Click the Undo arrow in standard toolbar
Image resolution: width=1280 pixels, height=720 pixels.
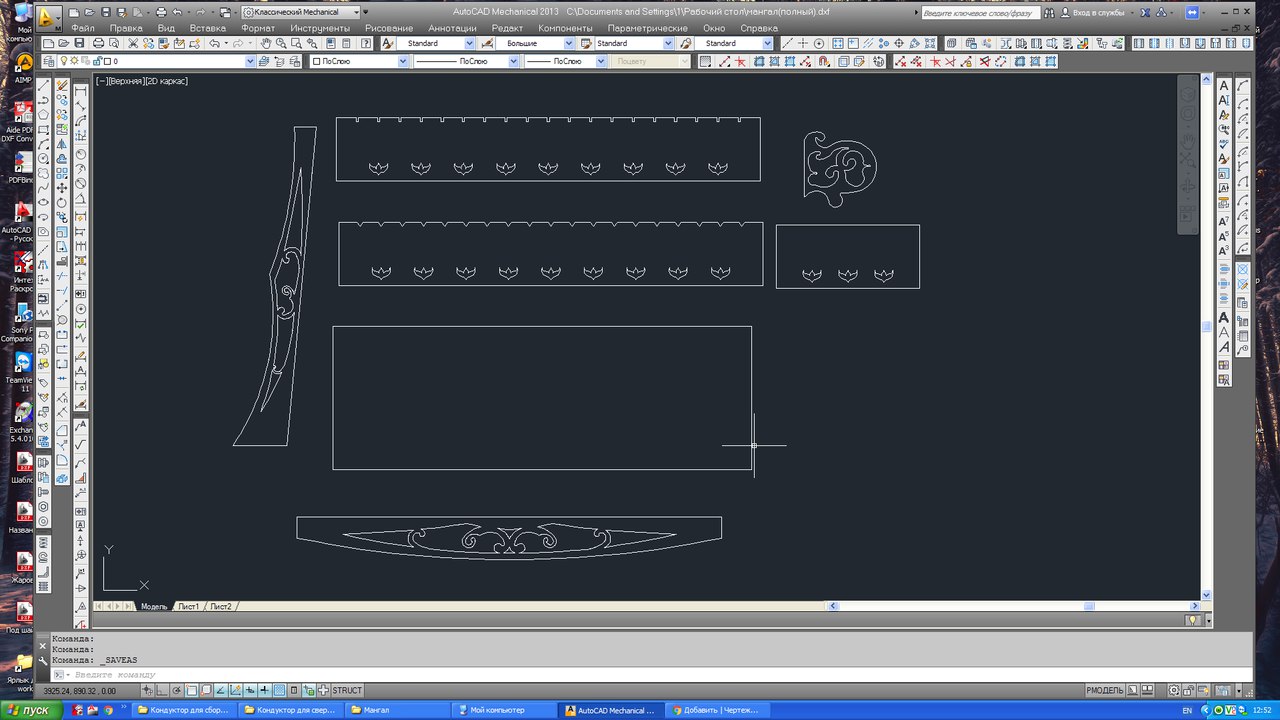pyautogui.click(x=214, y=44)
